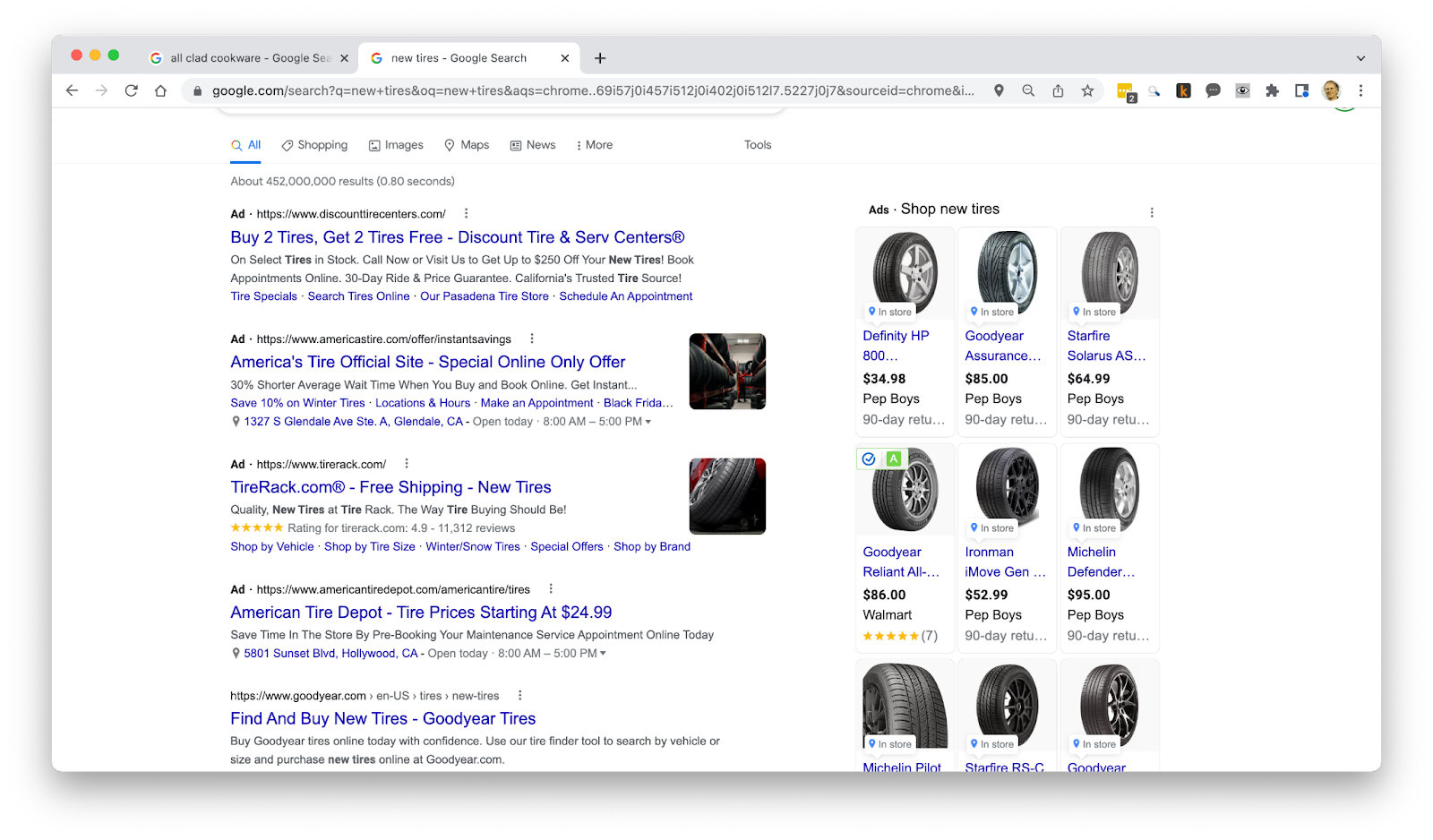Screen dimensions: 1433x840
Task: Open the More search filters menu
Action: click(595, 145)
